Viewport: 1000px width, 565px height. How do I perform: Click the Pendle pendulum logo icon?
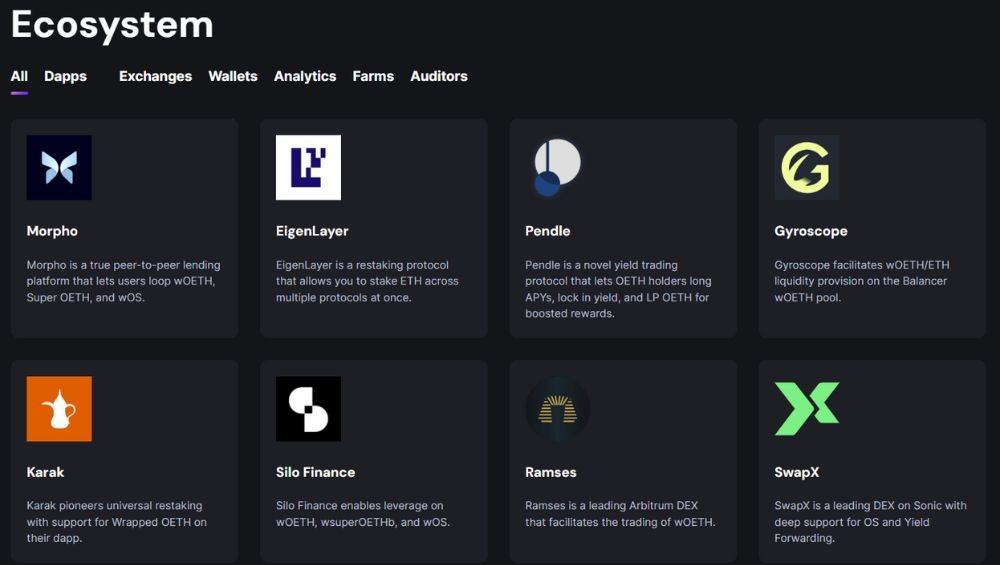pos(557,168)
